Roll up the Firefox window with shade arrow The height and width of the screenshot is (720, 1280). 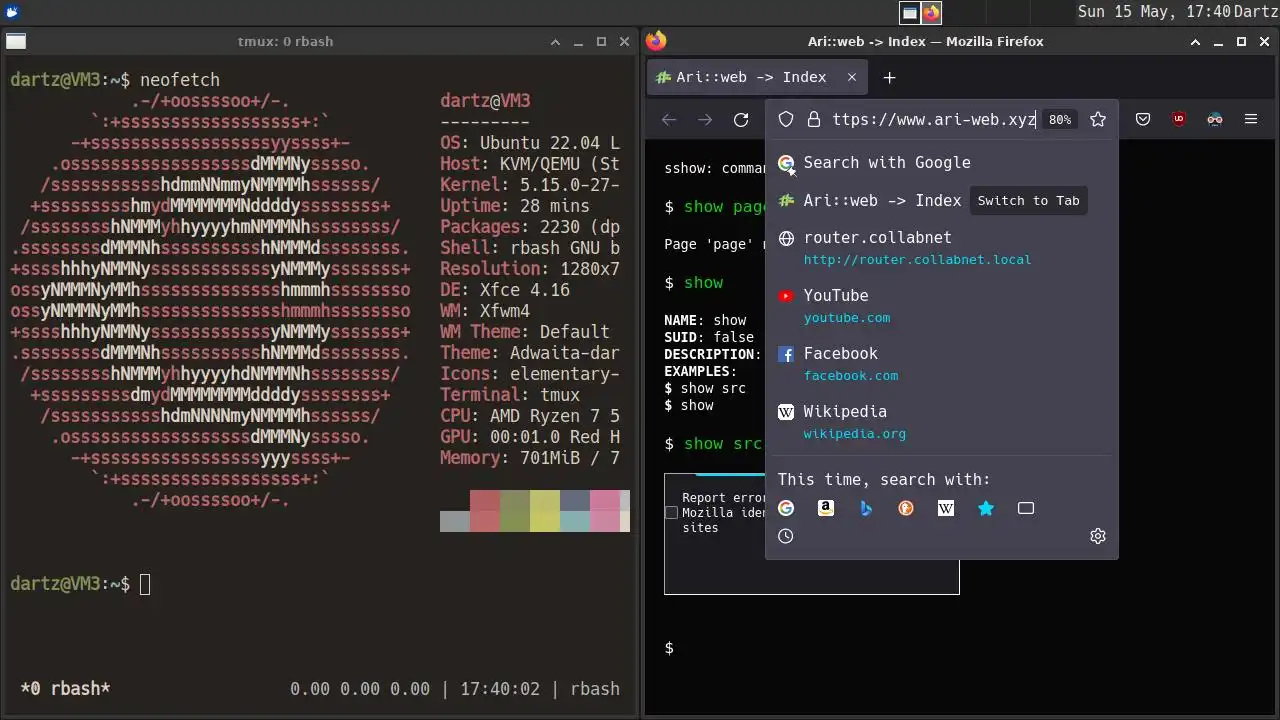[1195, 41]
